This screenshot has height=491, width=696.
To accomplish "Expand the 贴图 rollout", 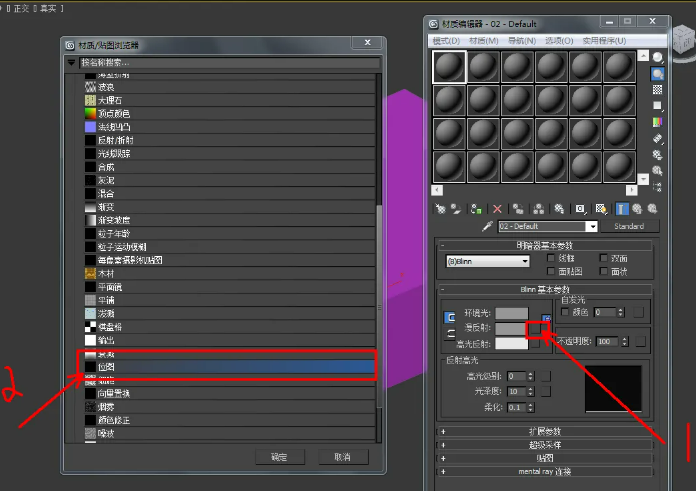I will (545, 458).
